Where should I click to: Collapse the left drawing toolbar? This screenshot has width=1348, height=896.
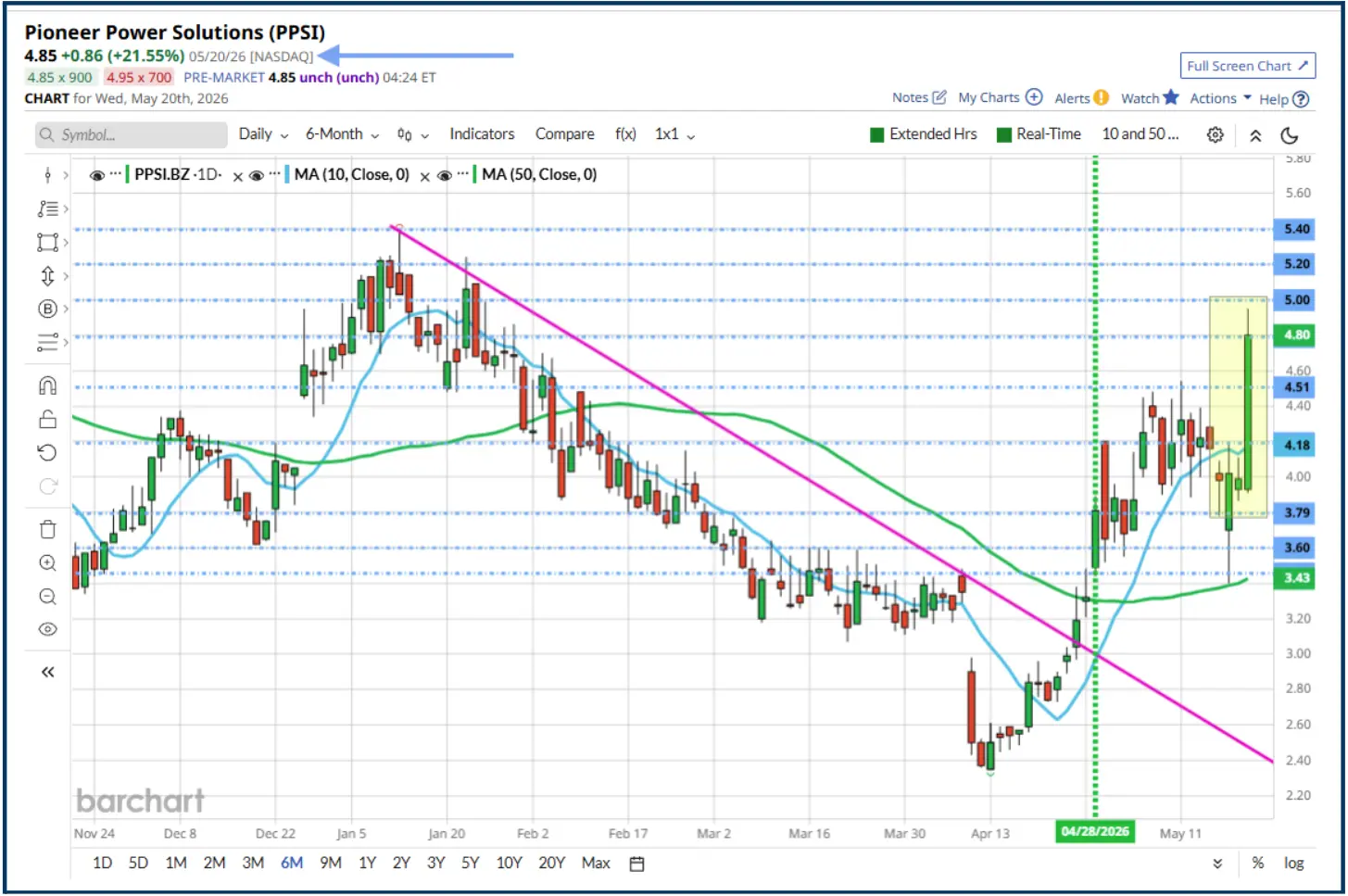point(47,672)
